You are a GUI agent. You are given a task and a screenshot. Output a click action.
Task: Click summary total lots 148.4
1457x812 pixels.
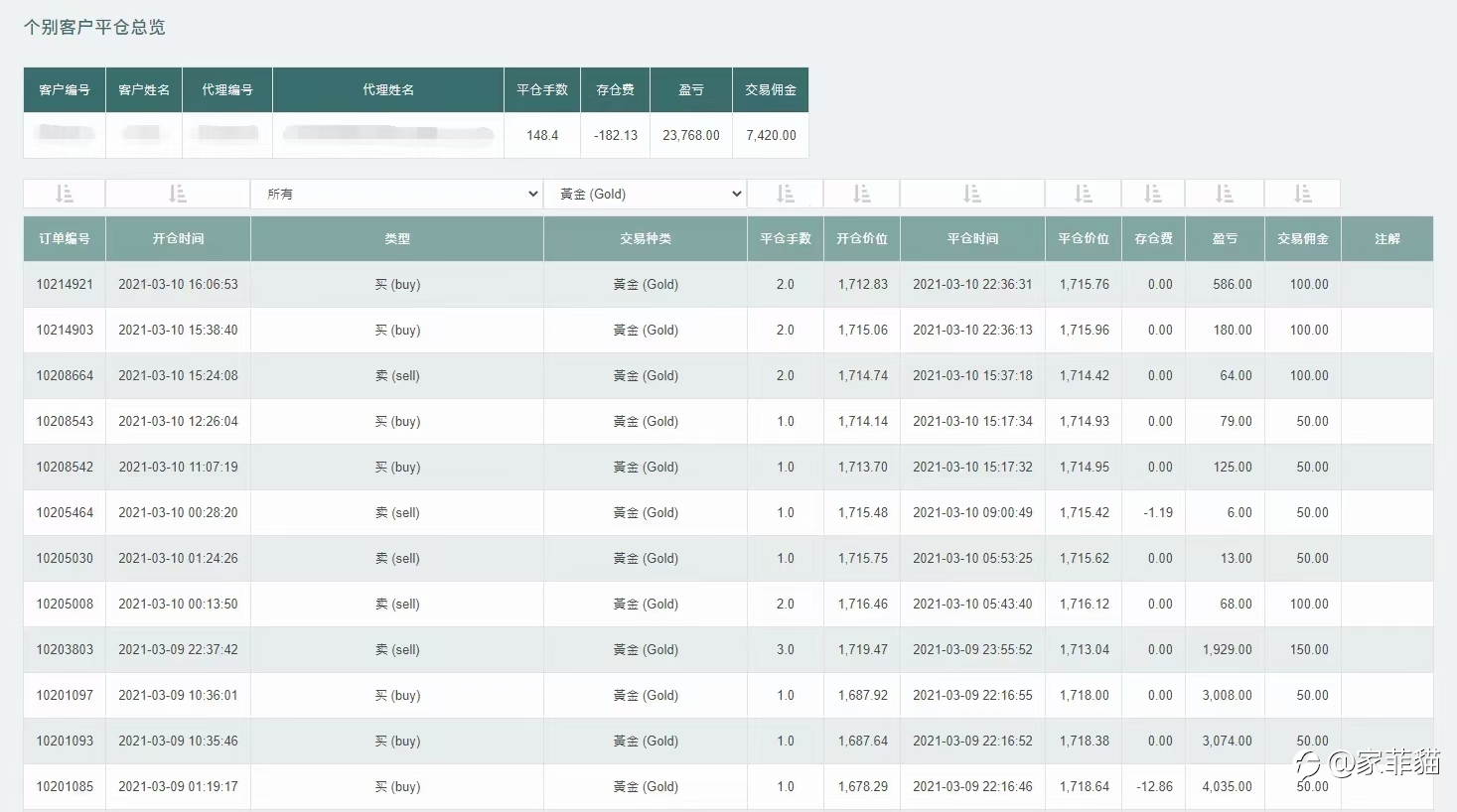(542, 135)
